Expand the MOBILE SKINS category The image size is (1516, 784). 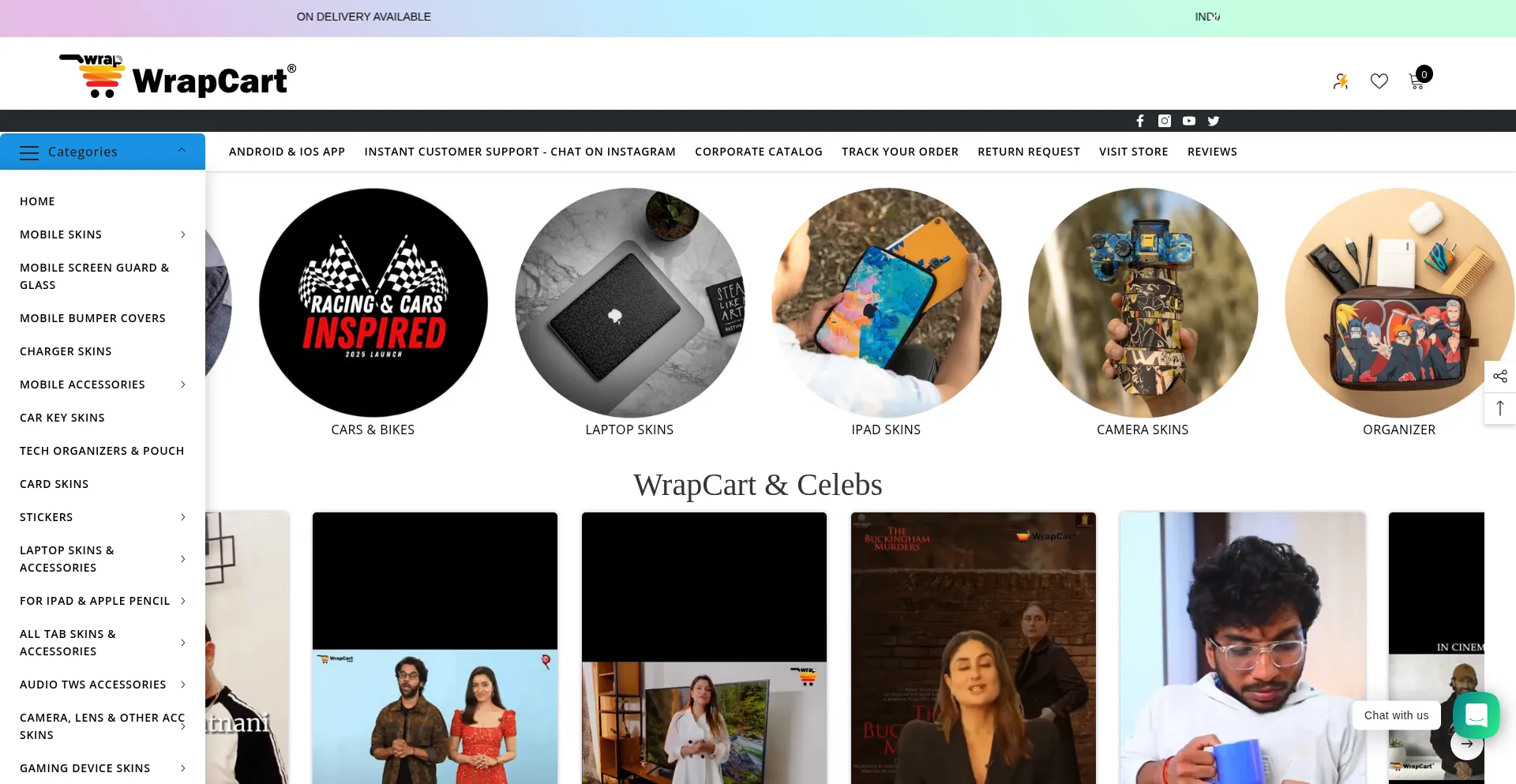182,234
